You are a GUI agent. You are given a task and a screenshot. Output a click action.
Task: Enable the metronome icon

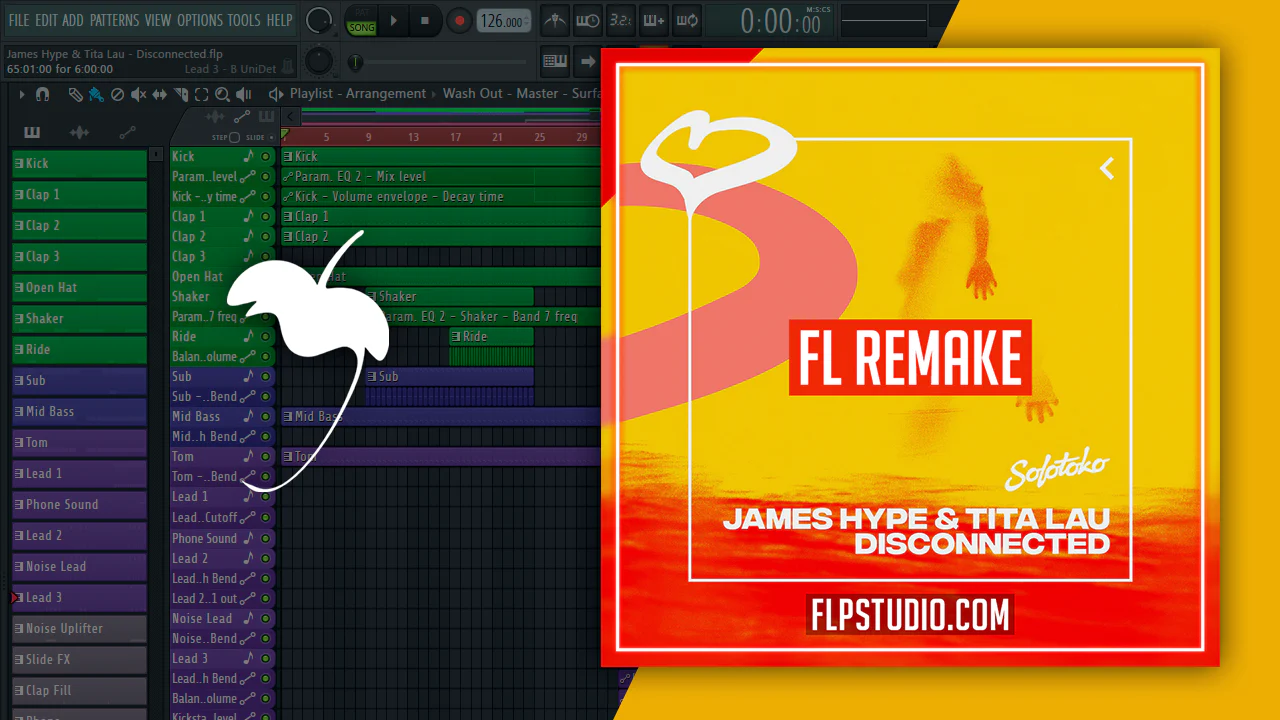click(x=553, y=20)
